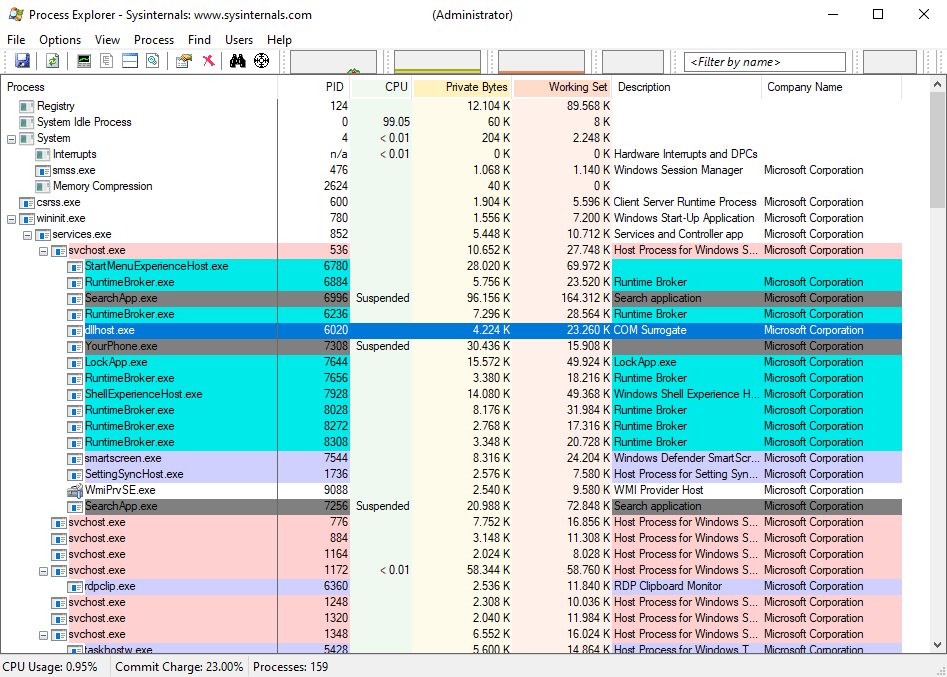Viewport: 947px width, 677px height.
Task: Click the Properties toolbar icon
Action: (x=183, y=61)
